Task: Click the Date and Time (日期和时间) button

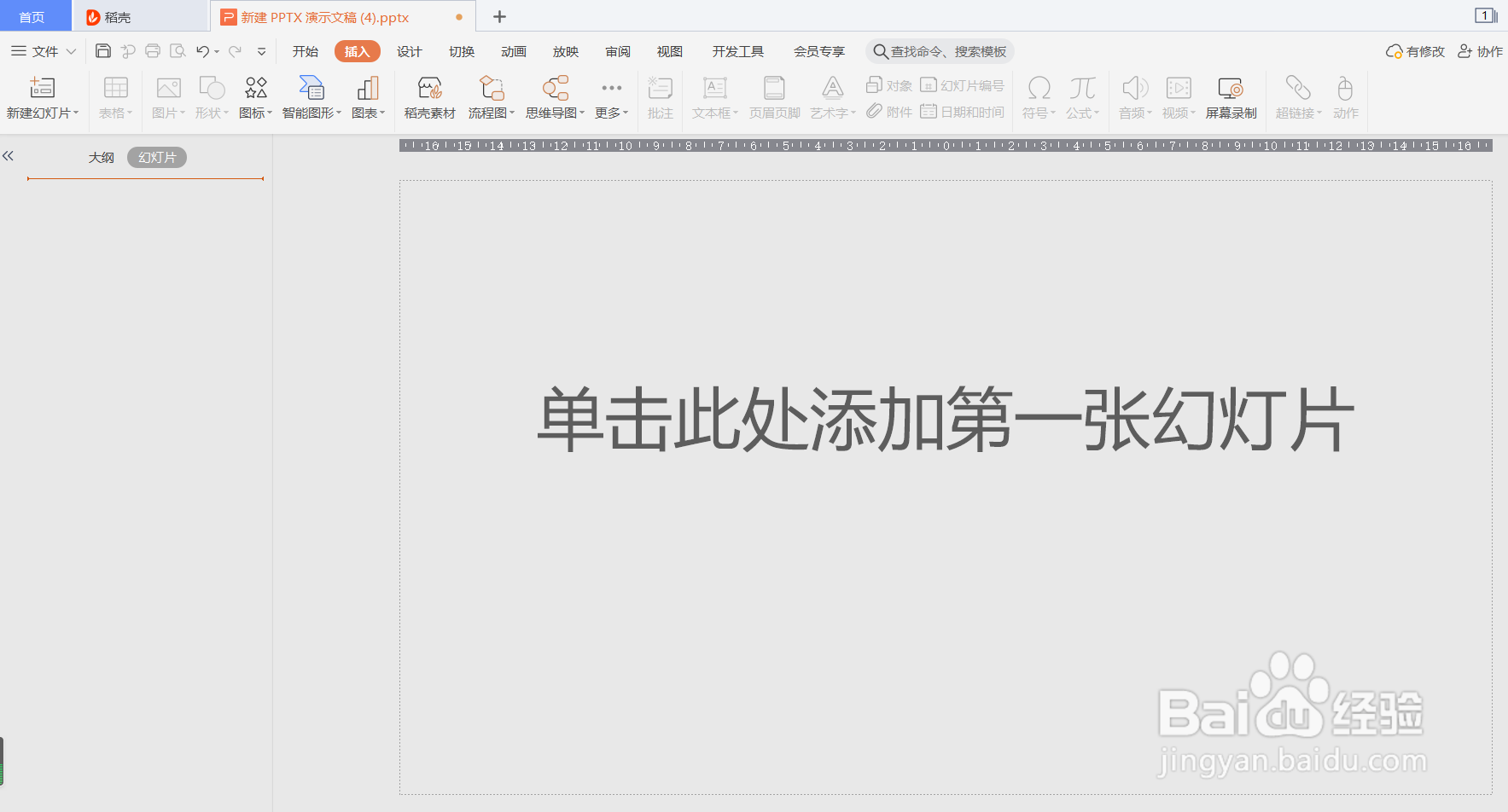Action: click(x=962, y=112)
